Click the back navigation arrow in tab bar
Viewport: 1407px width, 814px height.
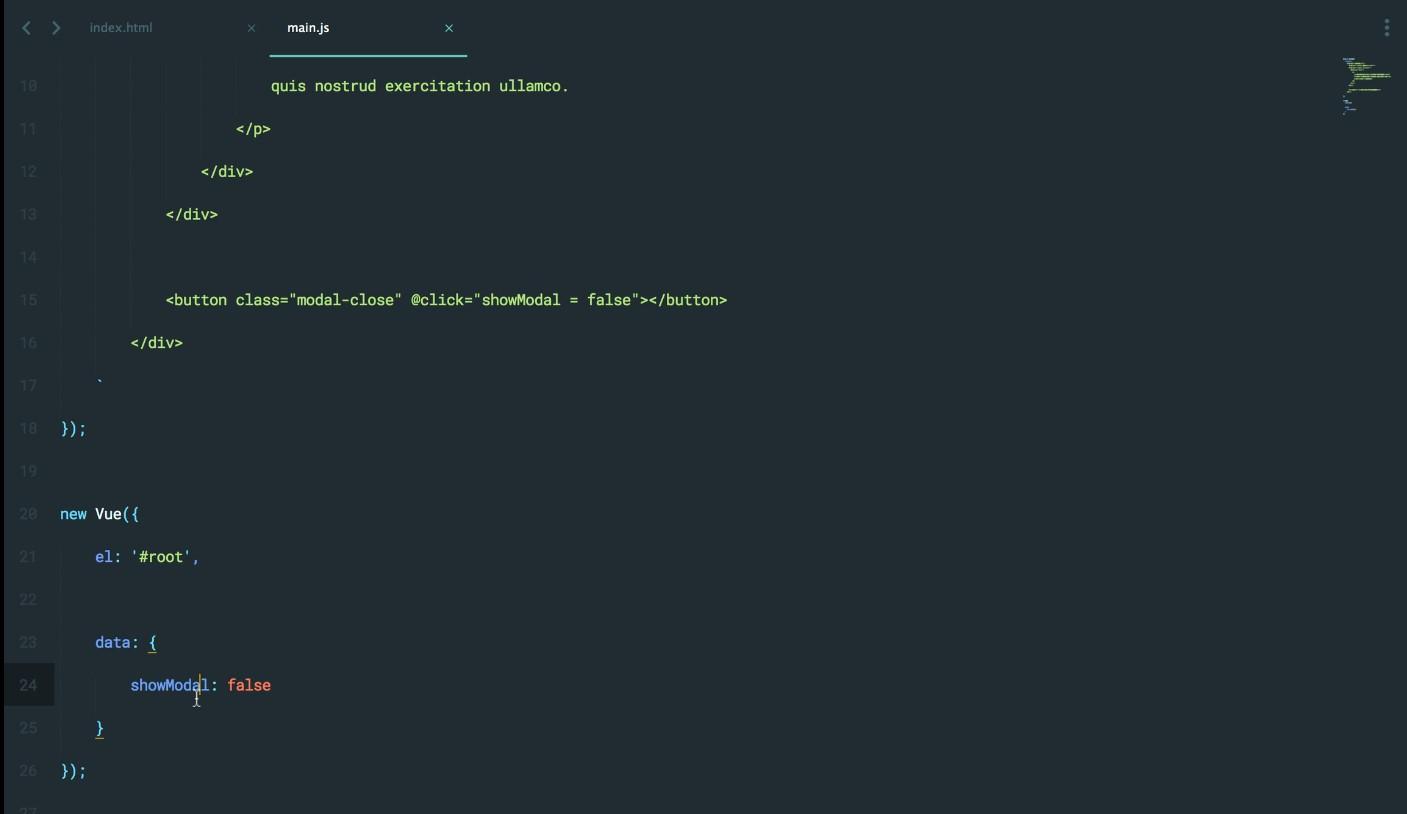(x=27, y=28)
